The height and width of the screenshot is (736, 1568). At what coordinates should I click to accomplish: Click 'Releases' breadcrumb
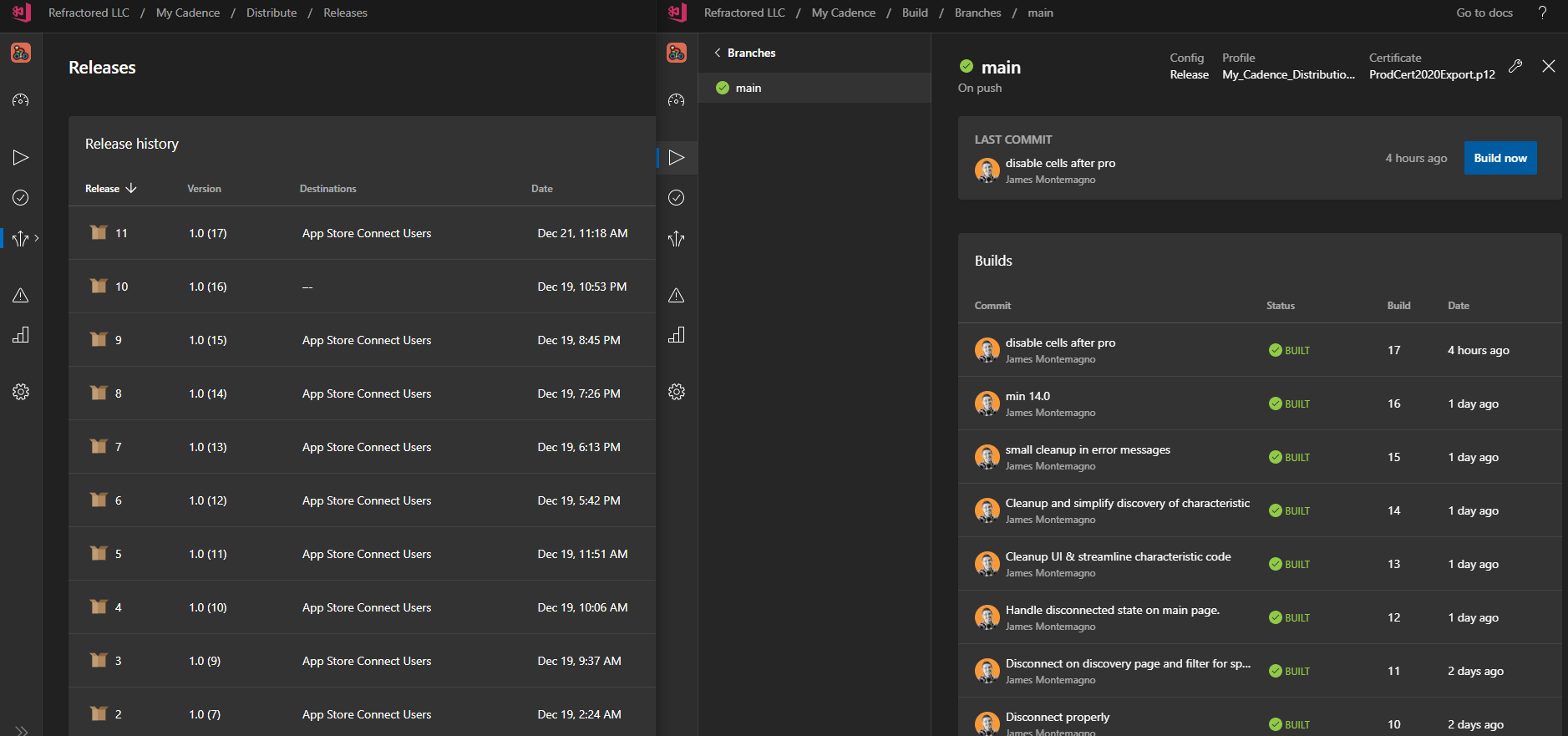(x=345, y=13)
